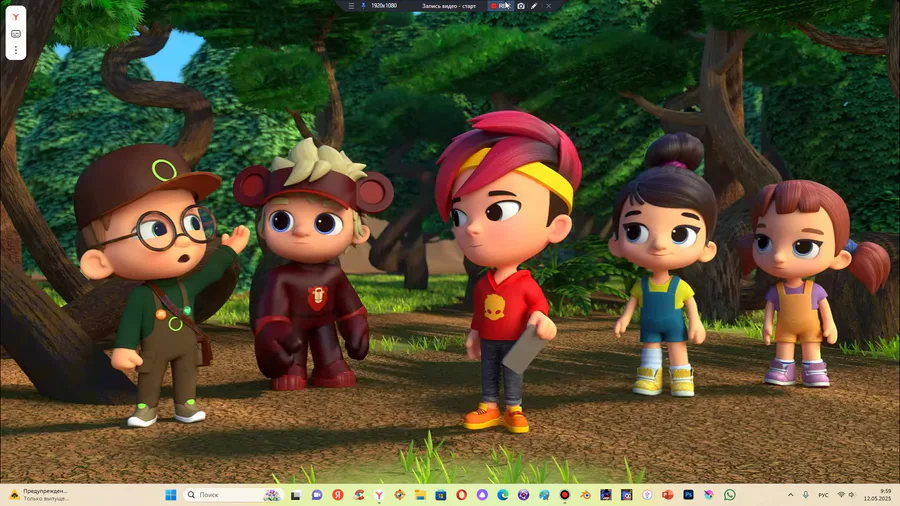This screenshot has width=900, height=506.
Task: Open the Windows Start menu
Action: click(x=170, y=495)
